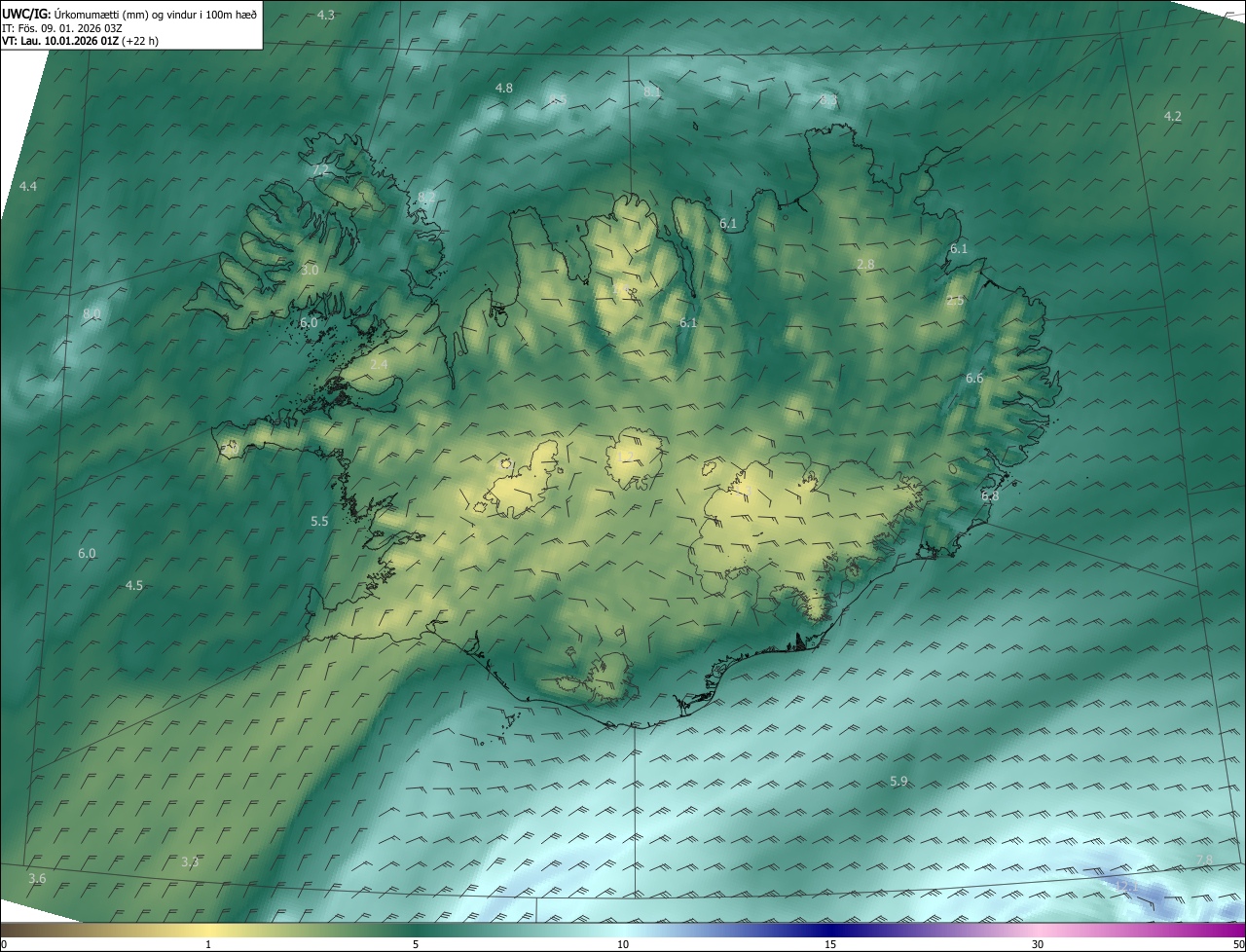
Task: Click the 5.5 value off the west coast
Action: coord(319,522)
